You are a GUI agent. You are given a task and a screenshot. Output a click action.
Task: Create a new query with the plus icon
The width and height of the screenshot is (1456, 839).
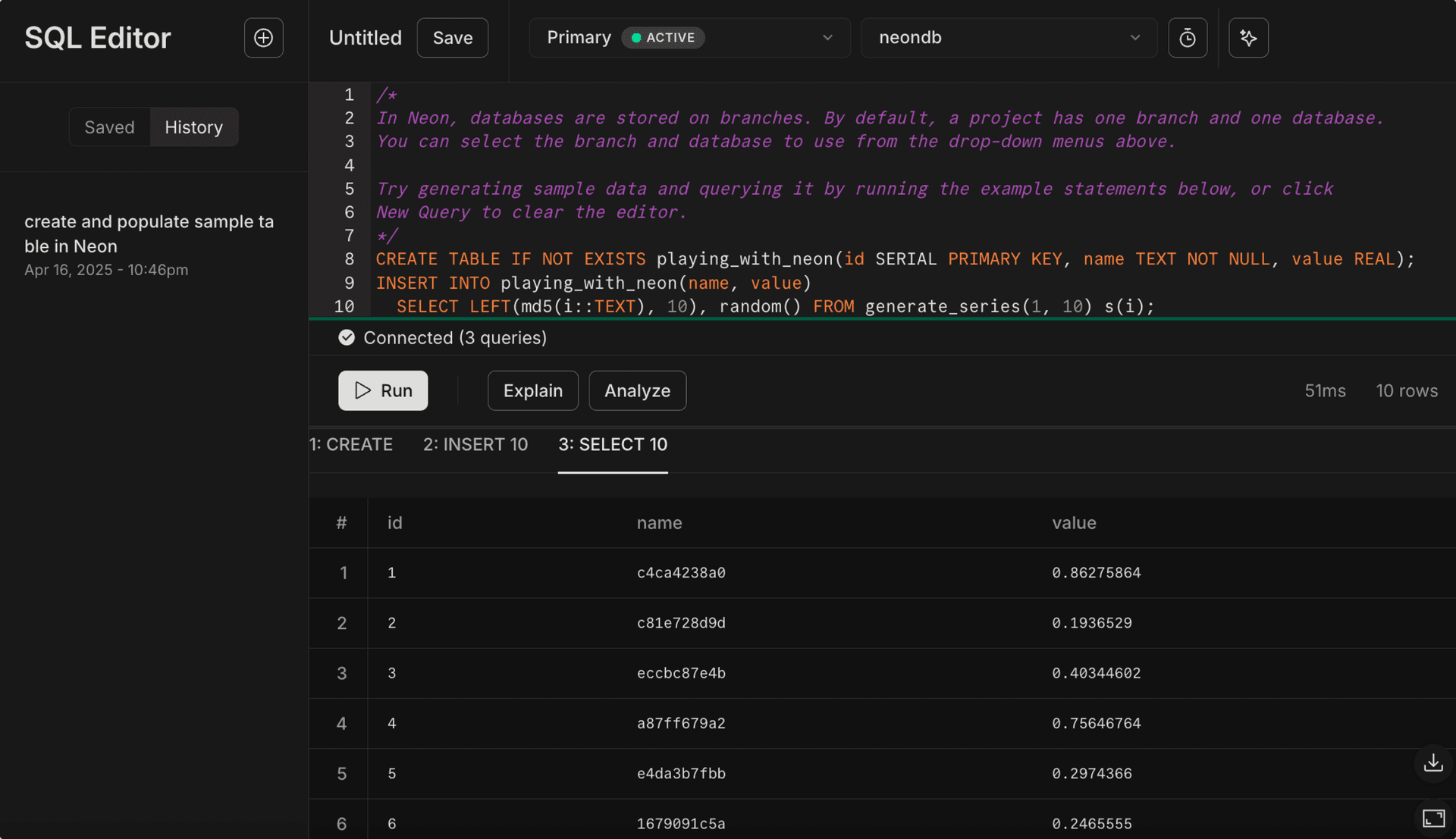pyautogui.click(x=263, y=37)
